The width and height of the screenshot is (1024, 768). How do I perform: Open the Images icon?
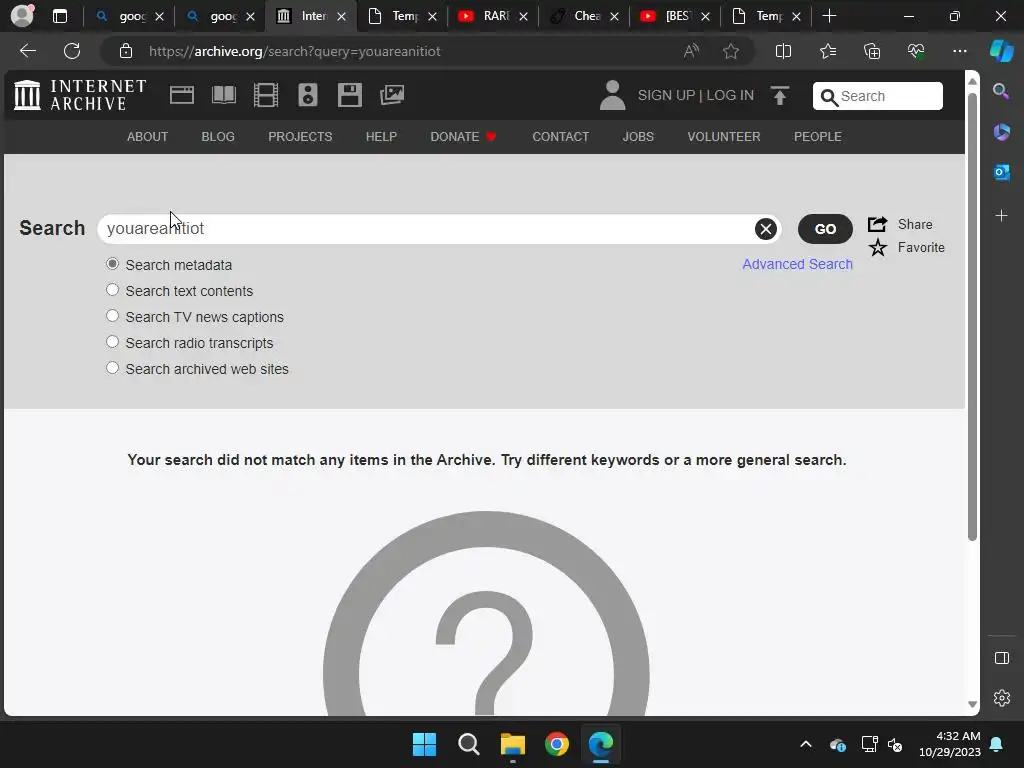pos(392,95)
